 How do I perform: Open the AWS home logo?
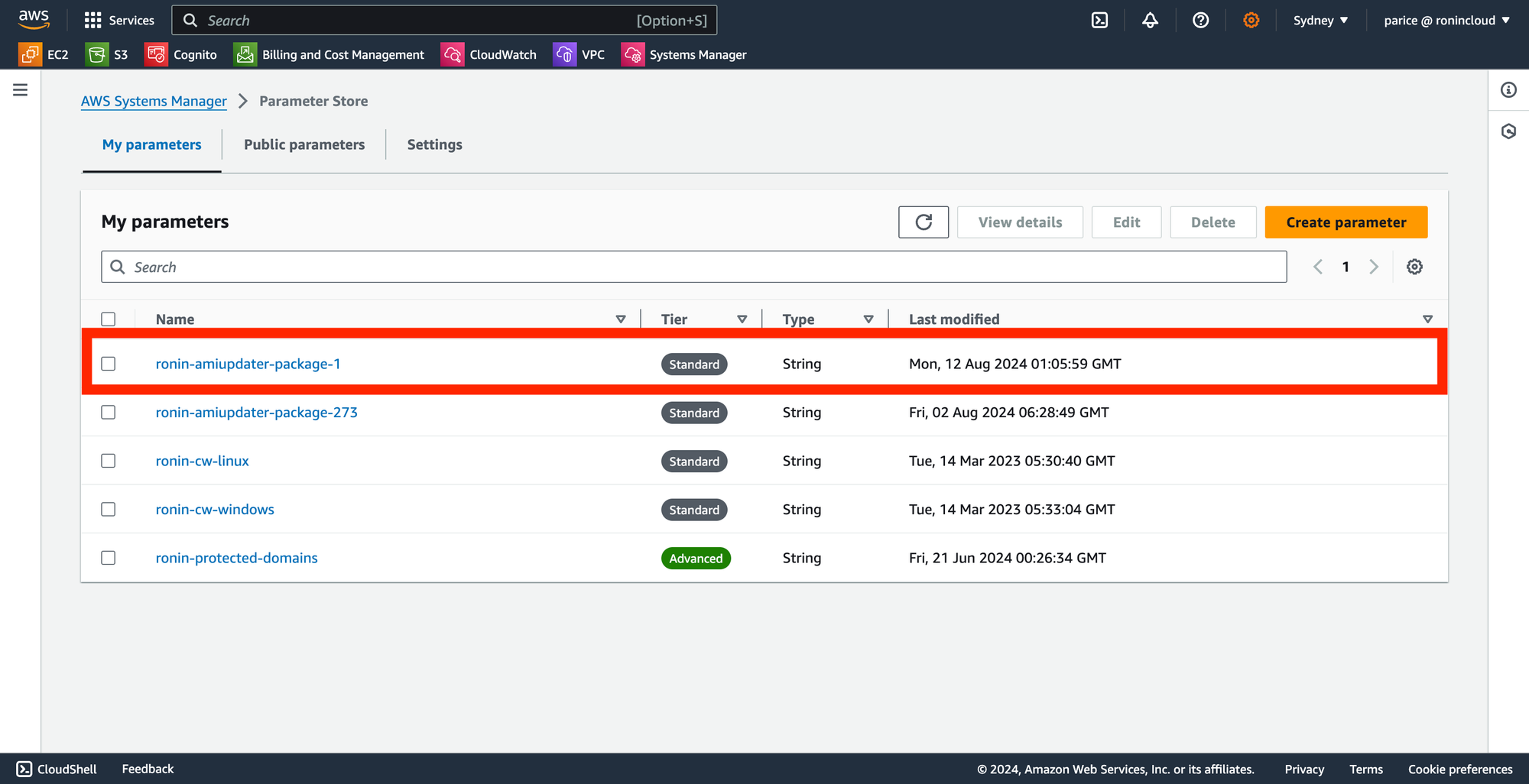coord(34,20)
